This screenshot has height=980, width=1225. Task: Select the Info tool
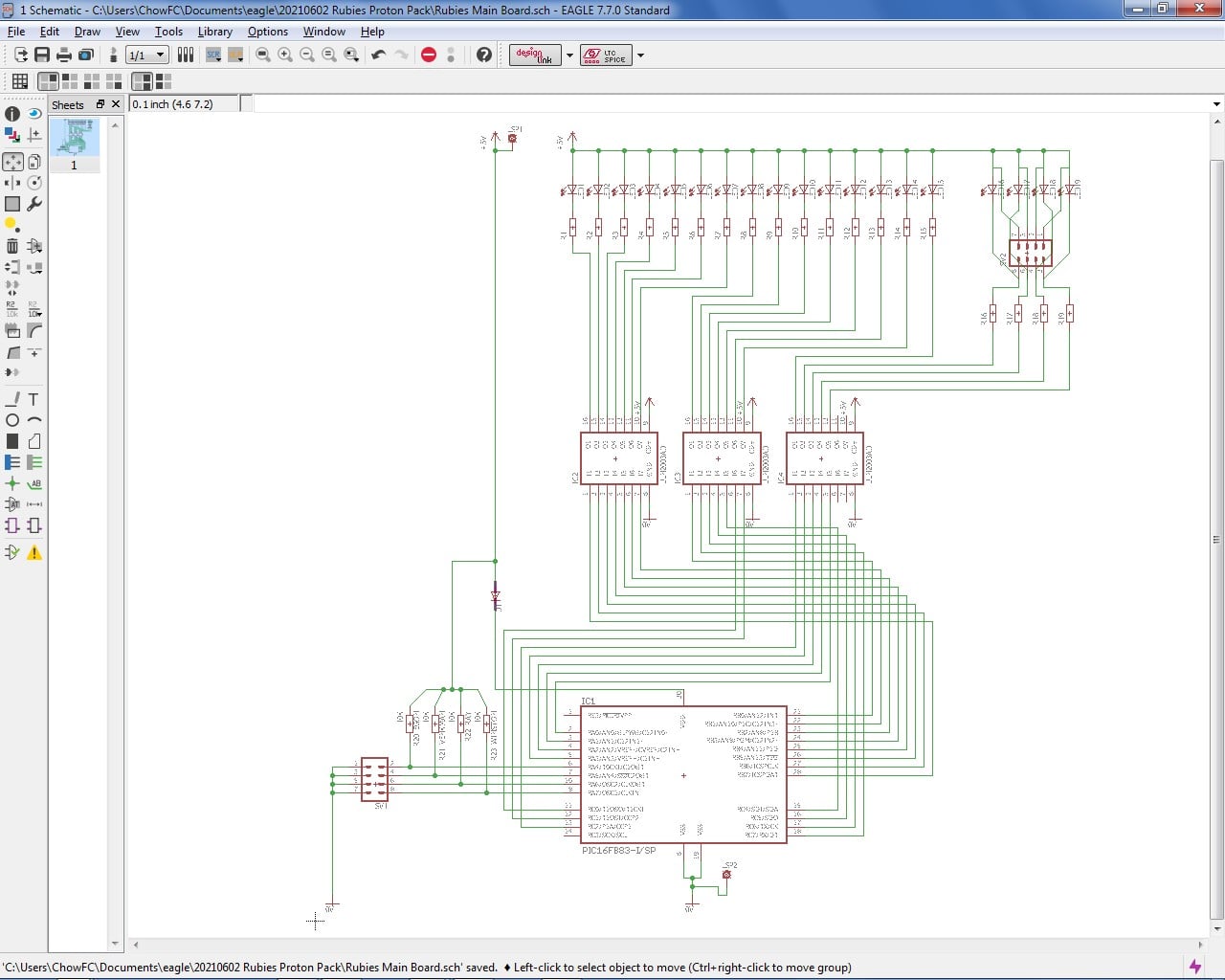pos(12,113)
